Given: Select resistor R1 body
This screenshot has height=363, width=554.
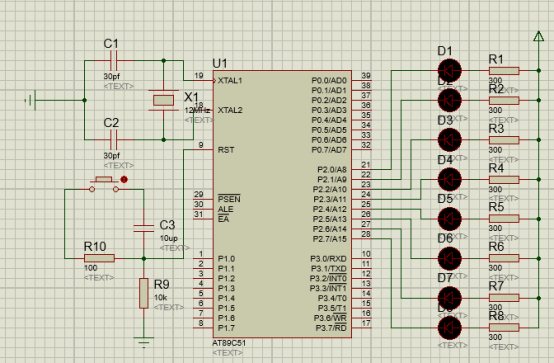Looking at the screenshot, I should coord(504,71).
